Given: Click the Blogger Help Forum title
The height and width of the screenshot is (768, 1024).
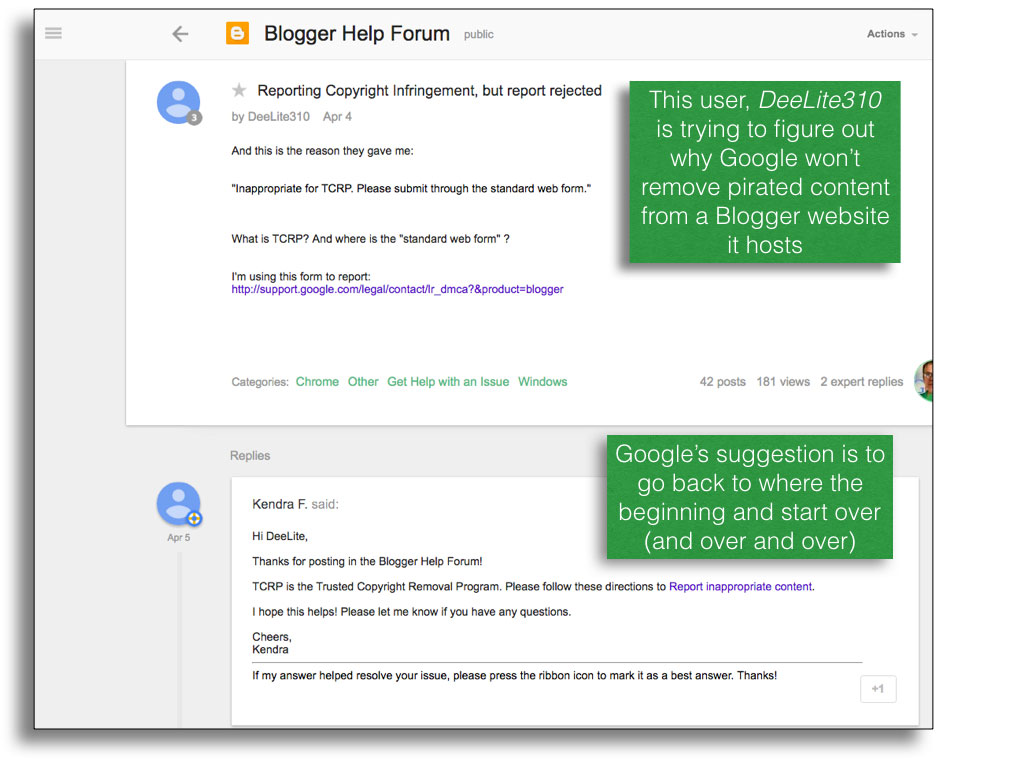Looking at the screenshot, I should (x=357, y=33).
